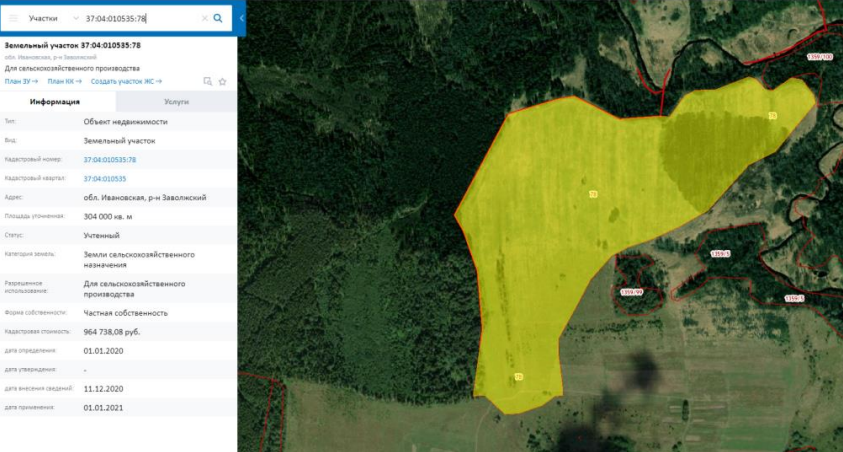Add parcel to favorites with star icon

[223, 81]
